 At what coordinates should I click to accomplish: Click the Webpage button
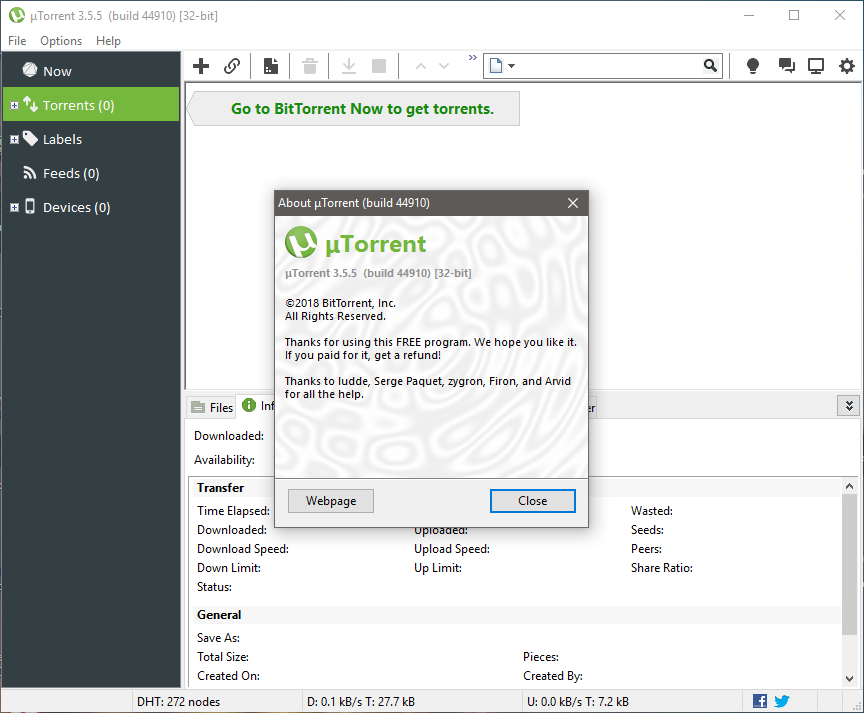tap(331, 501)
